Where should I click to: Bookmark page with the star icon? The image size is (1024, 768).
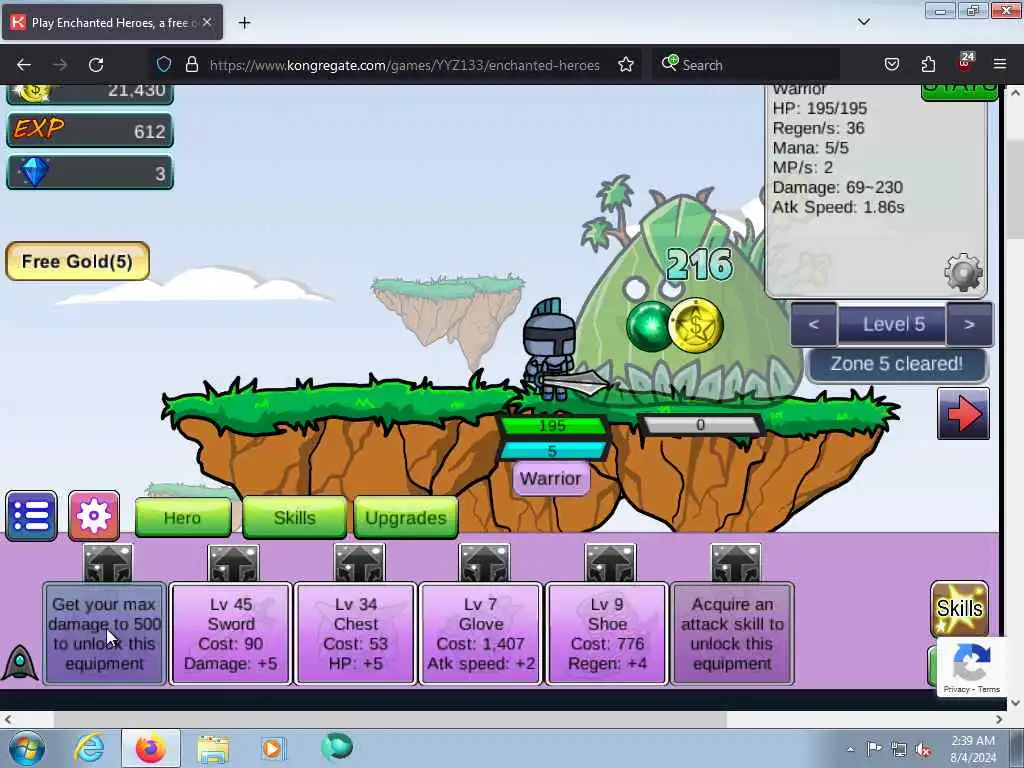(x=626, y=65)
